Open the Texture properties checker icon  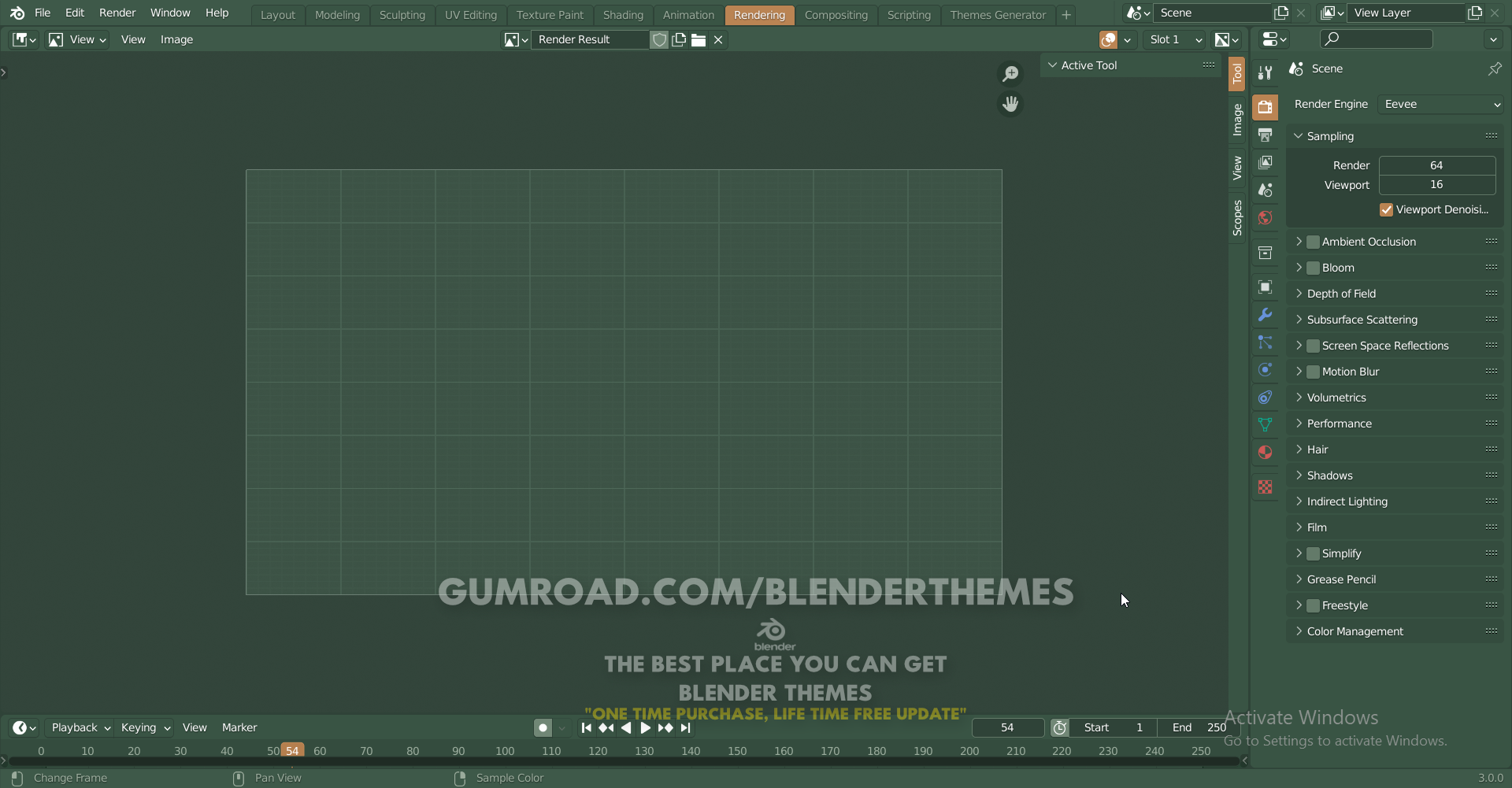pyautogui.click(x=1265, y=487)
